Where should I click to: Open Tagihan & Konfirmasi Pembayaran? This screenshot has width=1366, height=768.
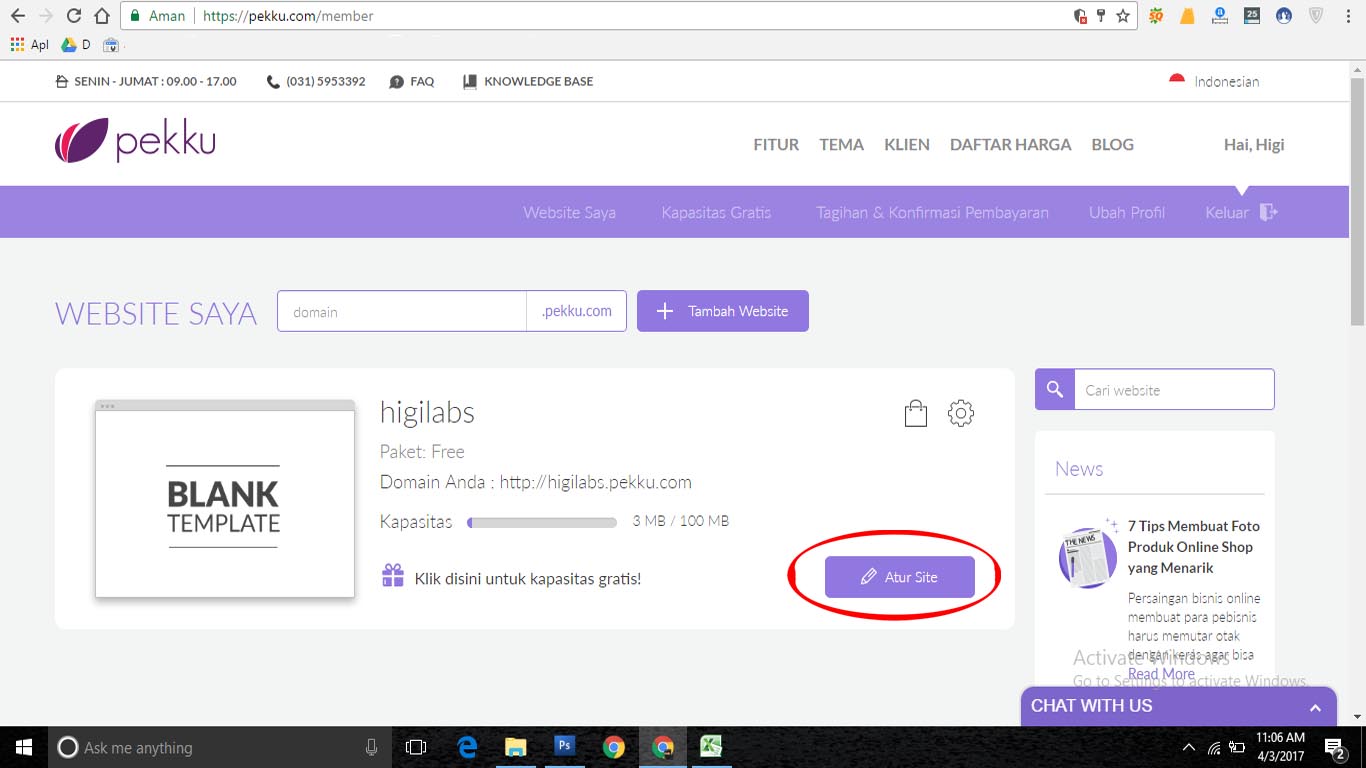(932, 212)
